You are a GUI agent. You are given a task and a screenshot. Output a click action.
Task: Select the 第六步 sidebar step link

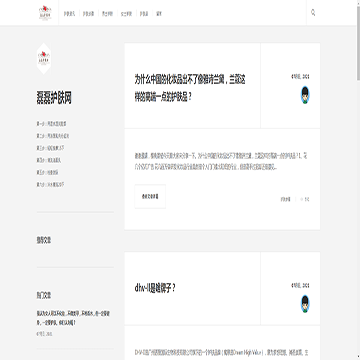(x=50, y=184)
